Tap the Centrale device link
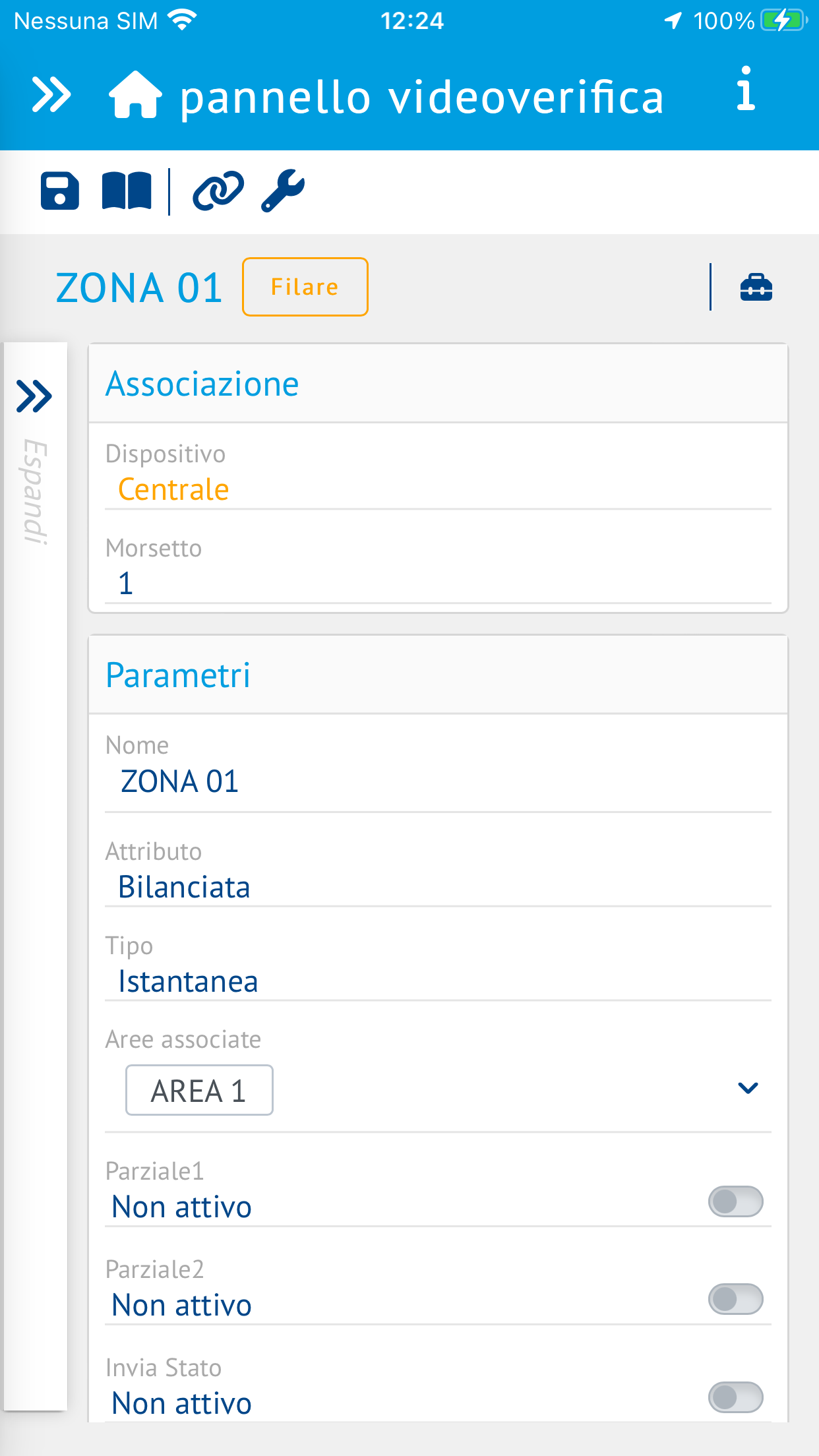Screen dimensions: 819x1456 [x=173, y=490]
